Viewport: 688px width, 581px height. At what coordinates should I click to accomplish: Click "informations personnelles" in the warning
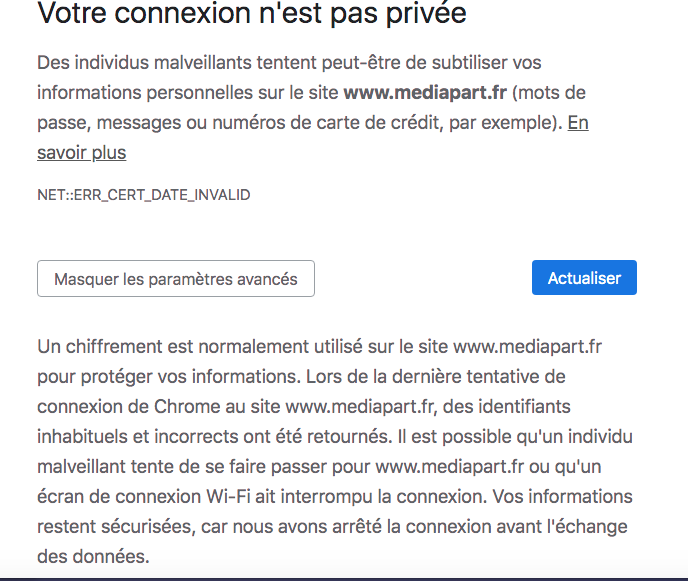click(135, 93)
